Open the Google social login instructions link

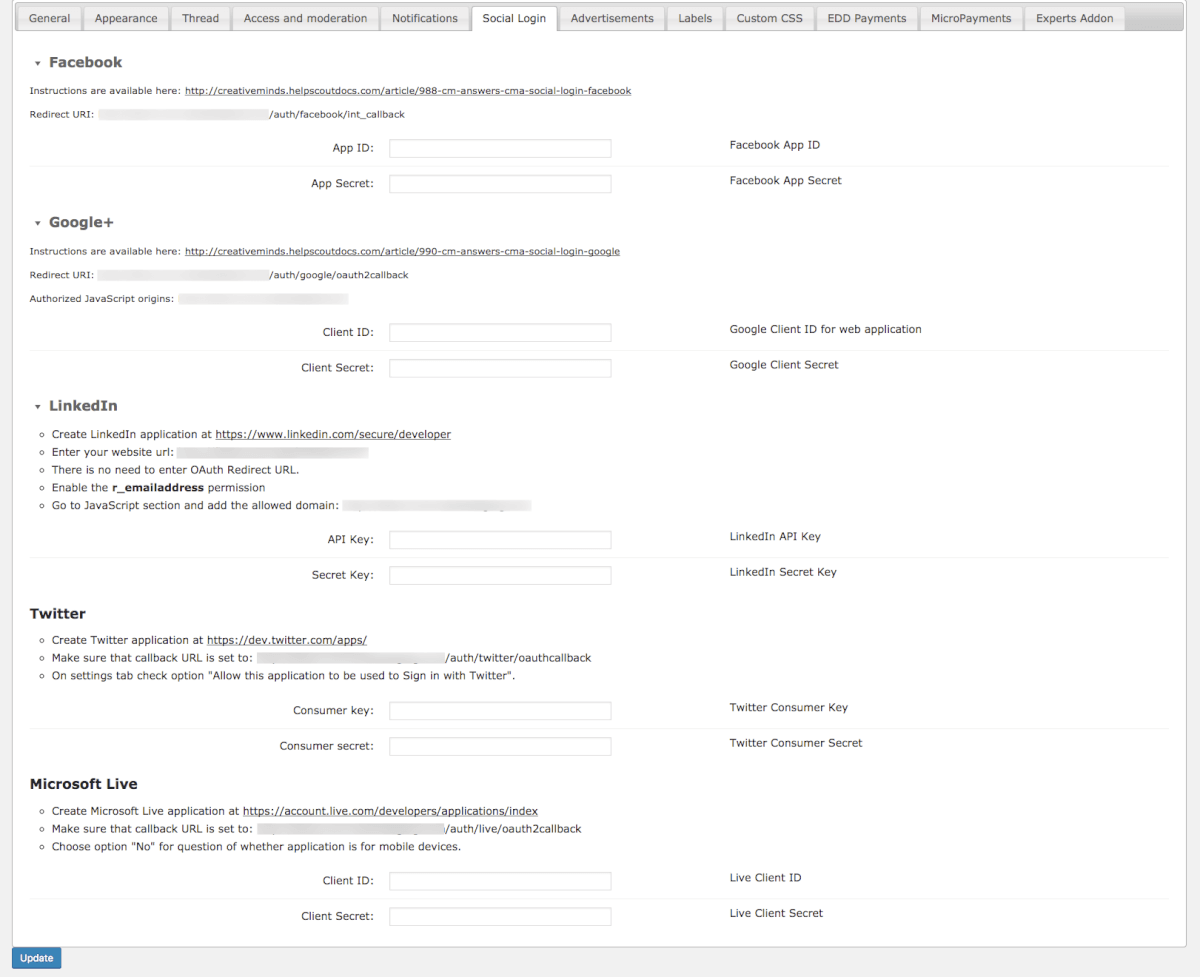(x=402, y=252)
